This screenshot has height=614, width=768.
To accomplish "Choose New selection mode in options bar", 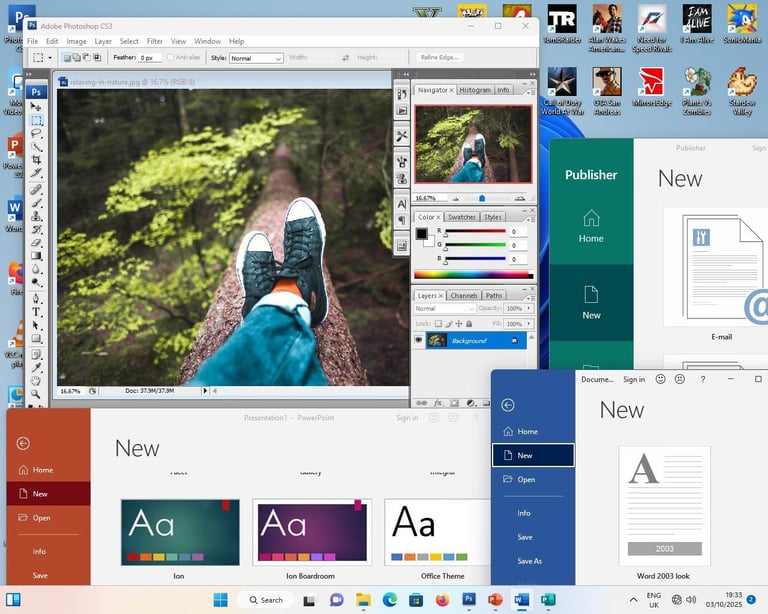I will (67, 58).
